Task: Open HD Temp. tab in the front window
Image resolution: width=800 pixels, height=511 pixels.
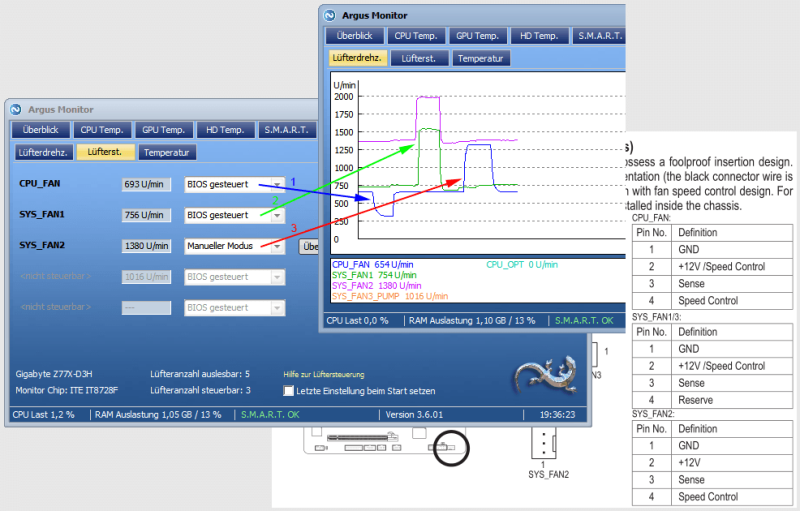Action: 539,36
